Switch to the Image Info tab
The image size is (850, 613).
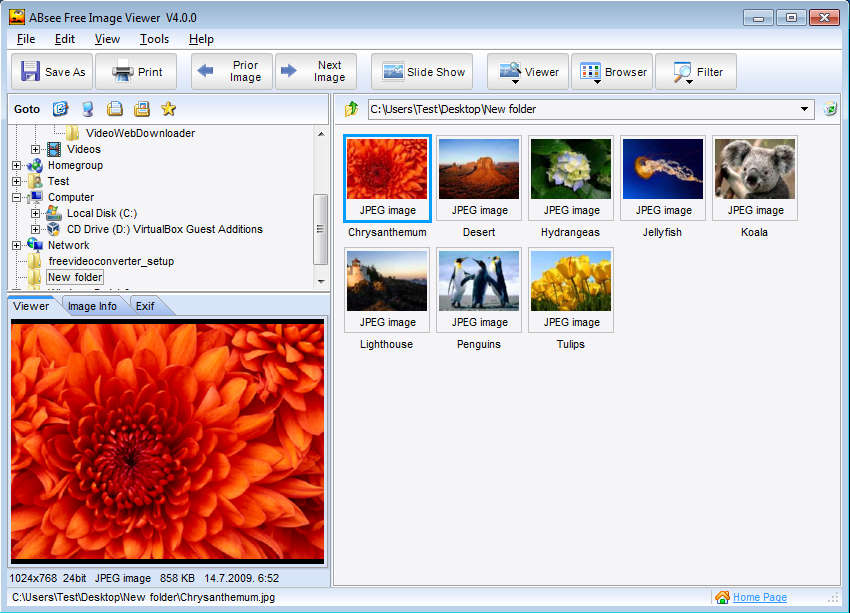tap(92, 306)
